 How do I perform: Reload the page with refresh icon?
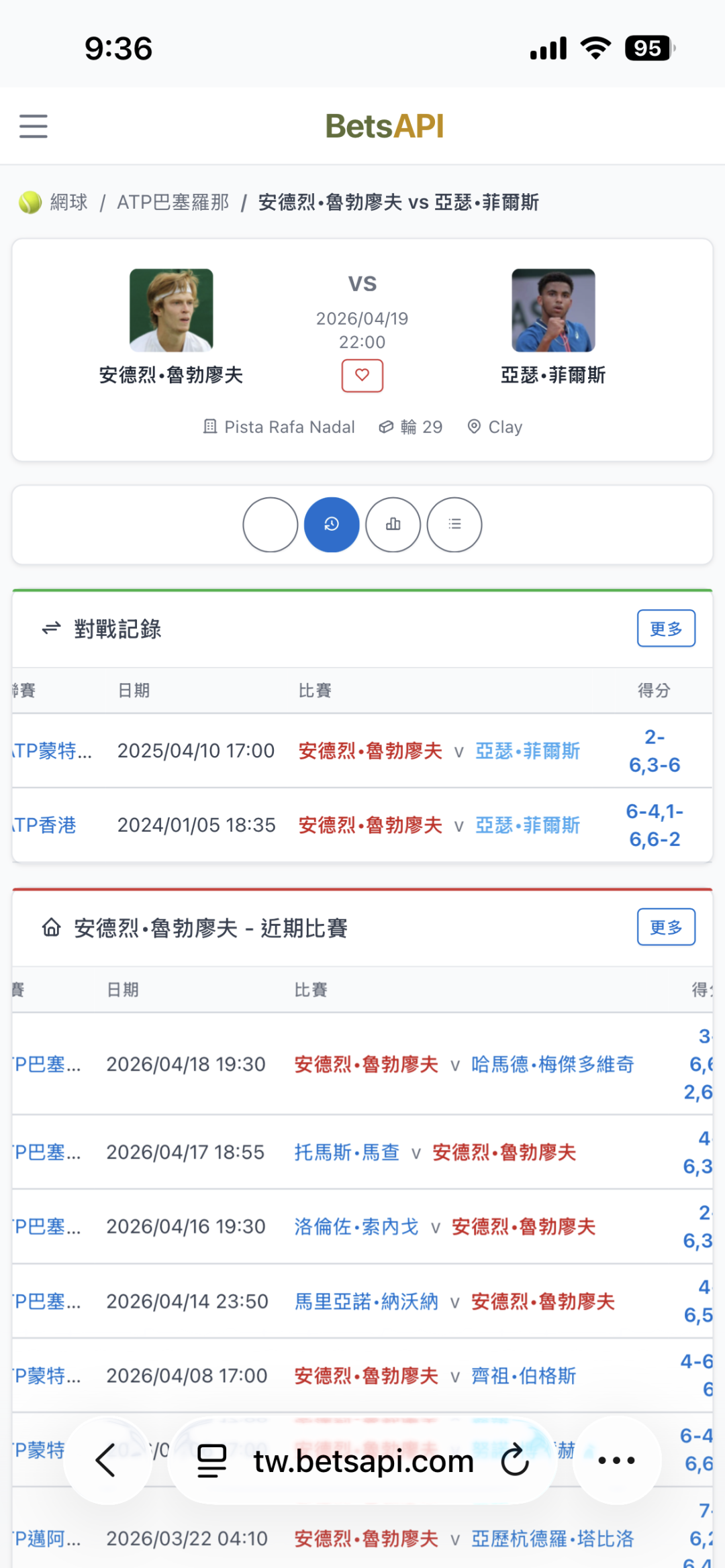515,1461
